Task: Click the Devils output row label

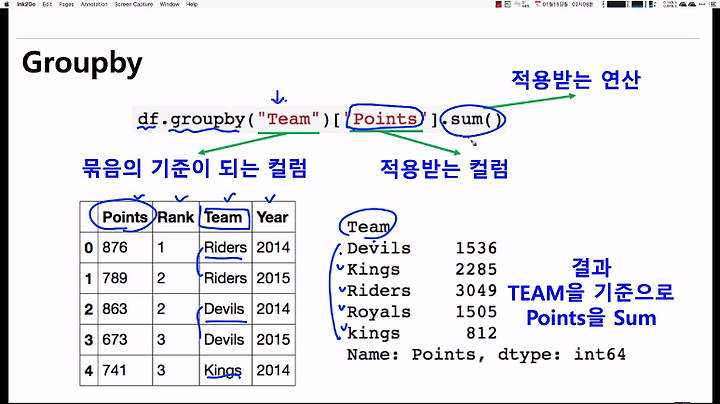Action: coord(379,248)
